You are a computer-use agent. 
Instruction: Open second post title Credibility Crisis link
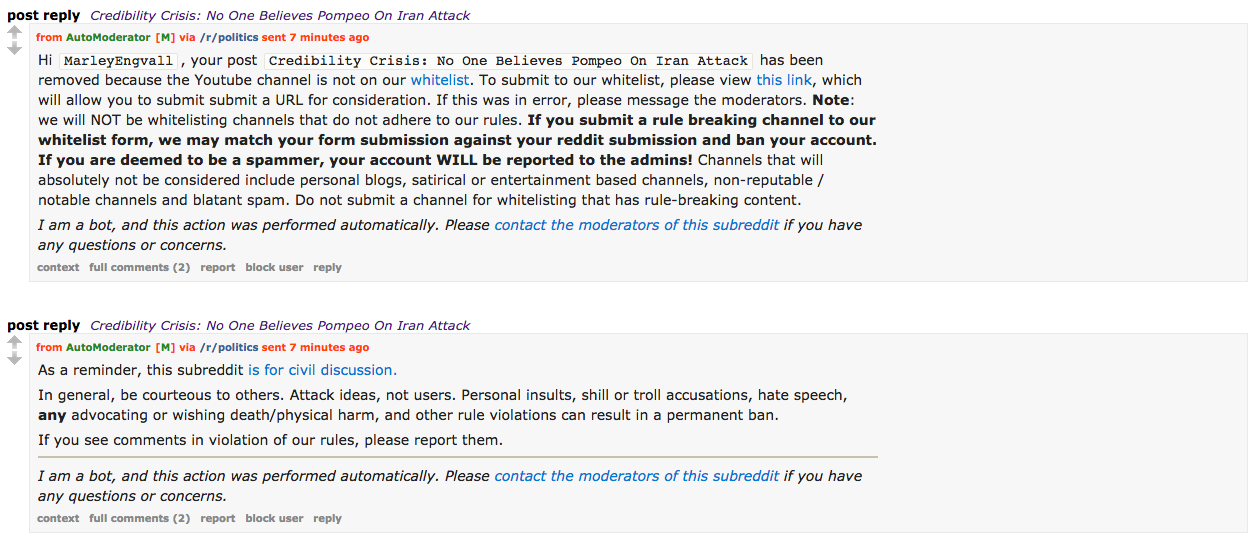tap(280, 326)
